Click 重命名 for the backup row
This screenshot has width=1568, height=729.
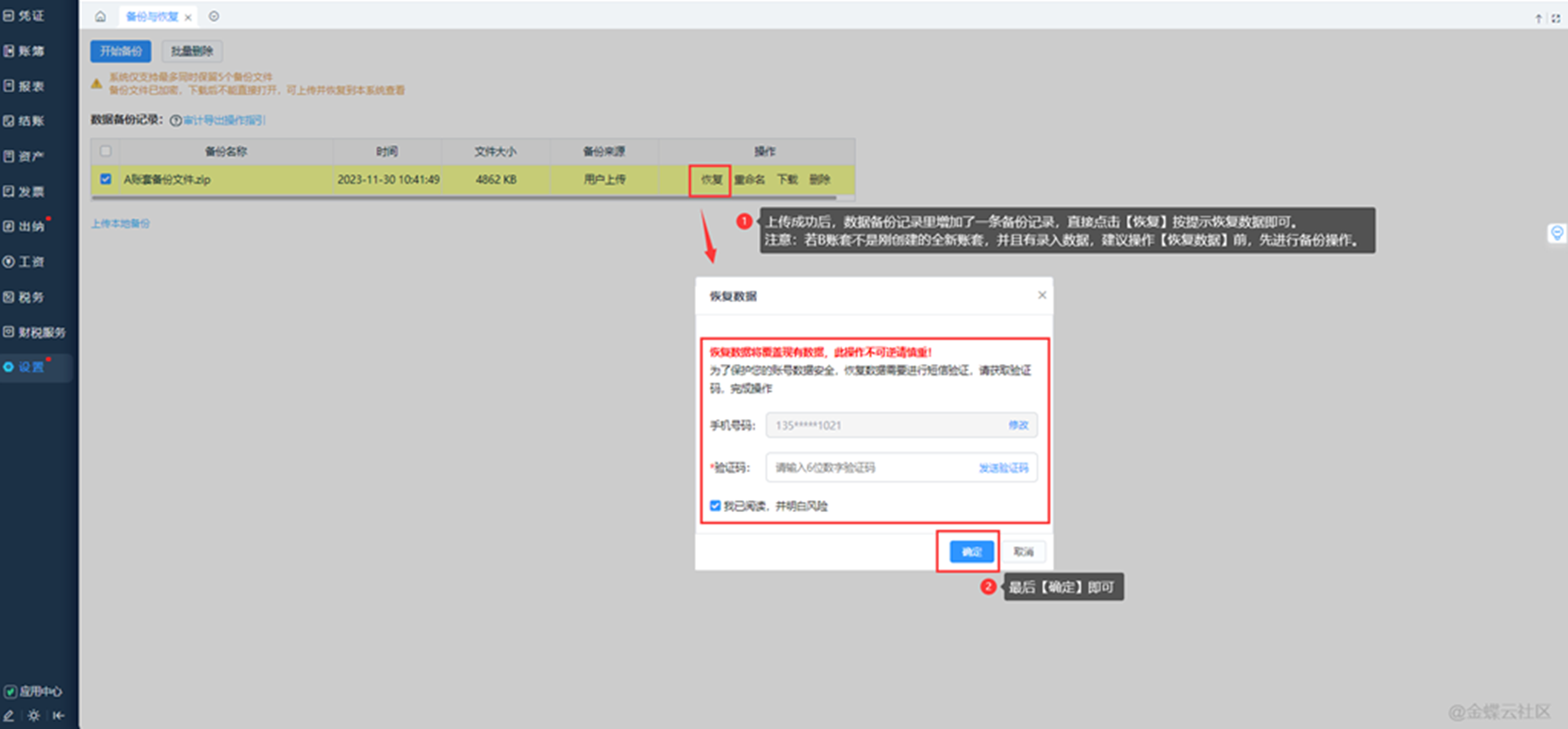[749, 179]
